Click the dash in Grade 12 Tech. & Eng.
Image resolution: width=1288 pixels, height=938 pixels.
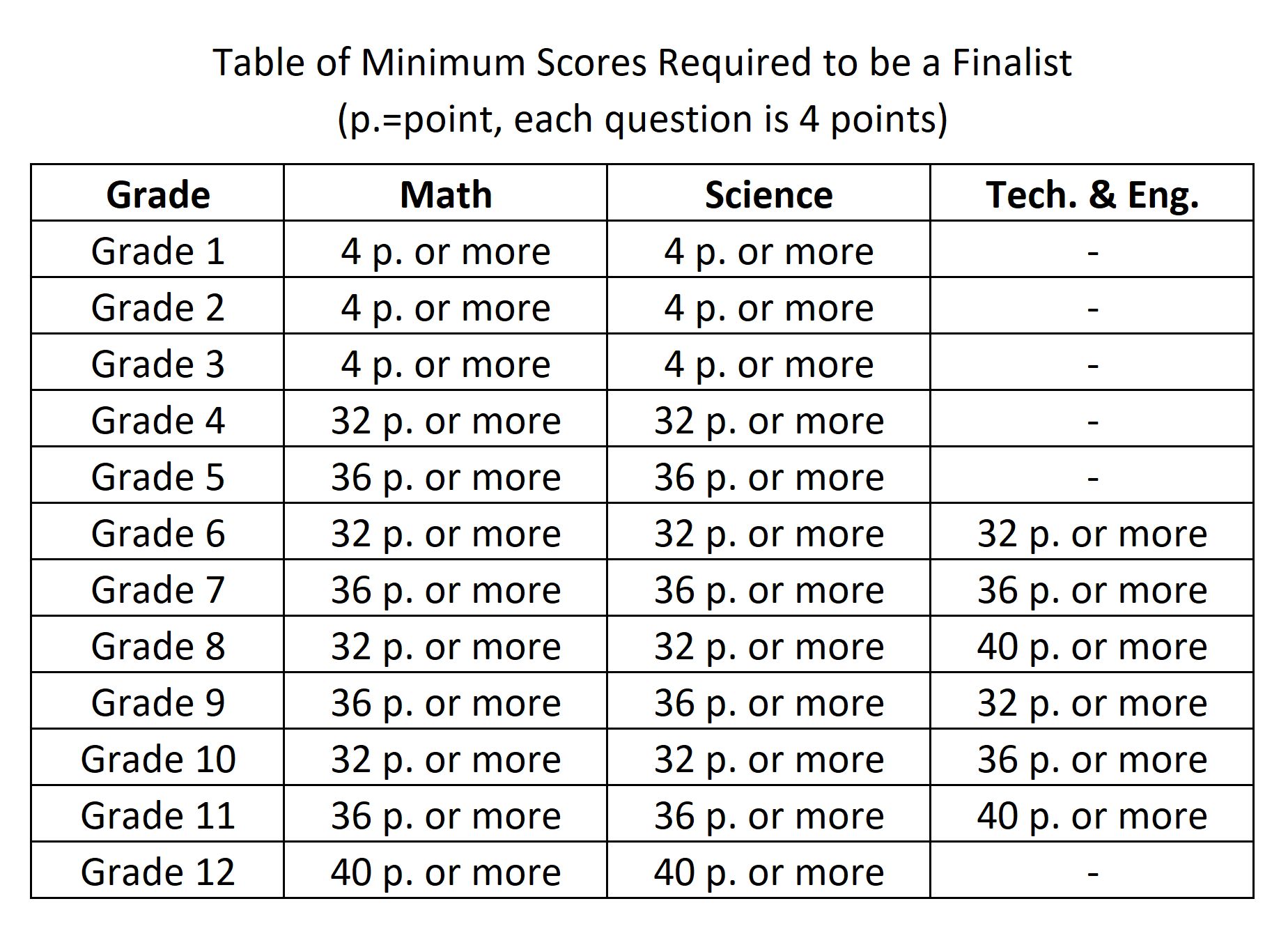click(1092, 872)
